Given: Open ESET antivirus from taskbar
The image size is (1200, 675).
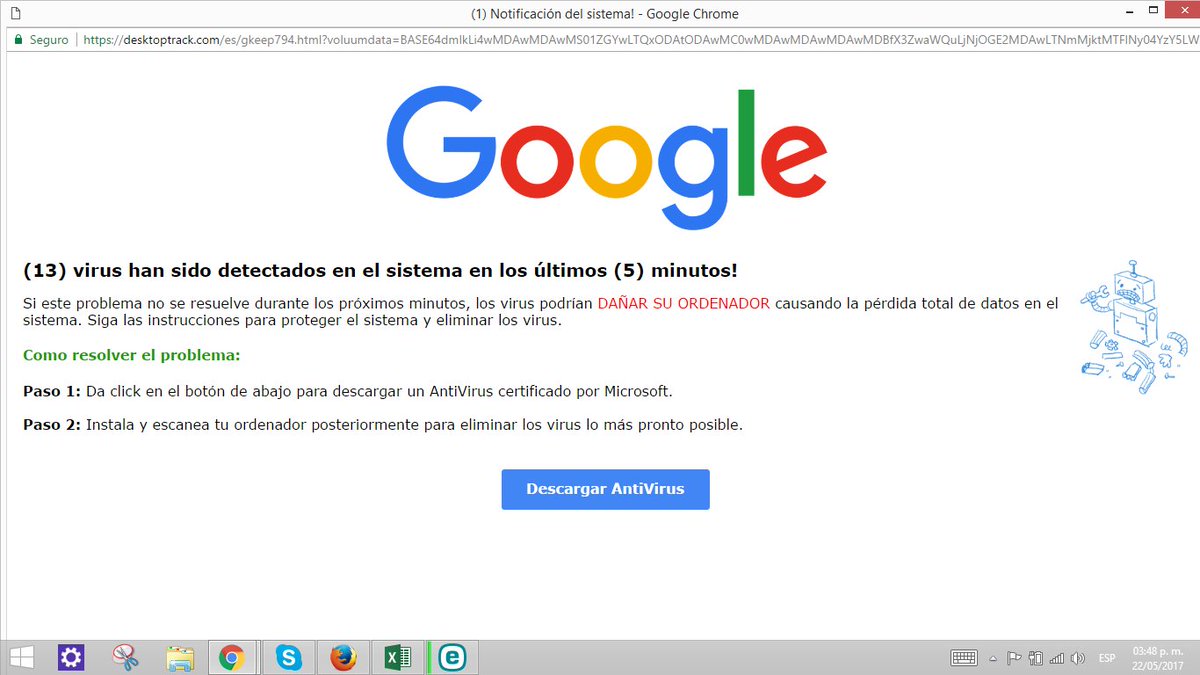Looking at the screenshot, I should [452, 657].
